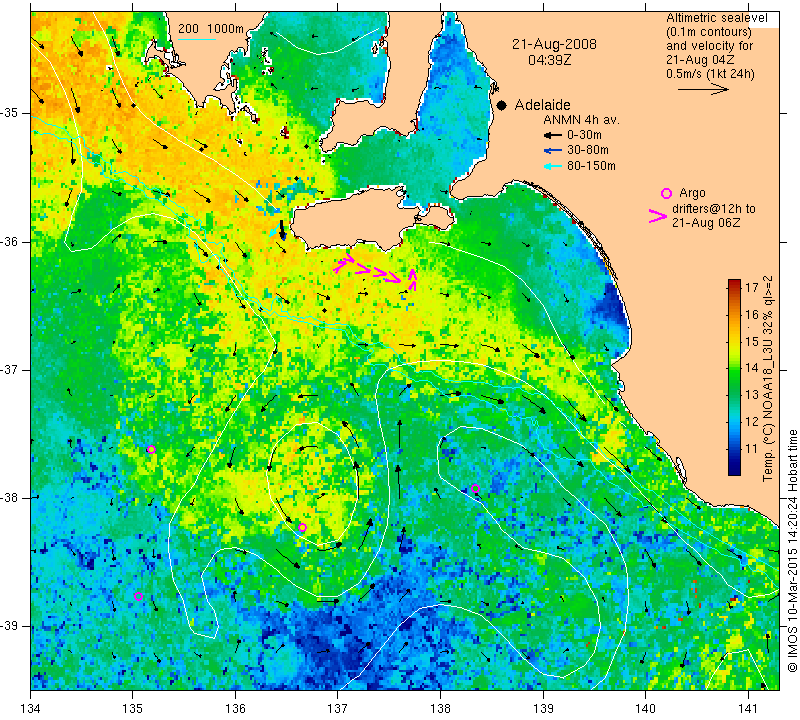Click the 'drifters@12h to' legend text
Viewport: 800px width, 720px height.
714,209
